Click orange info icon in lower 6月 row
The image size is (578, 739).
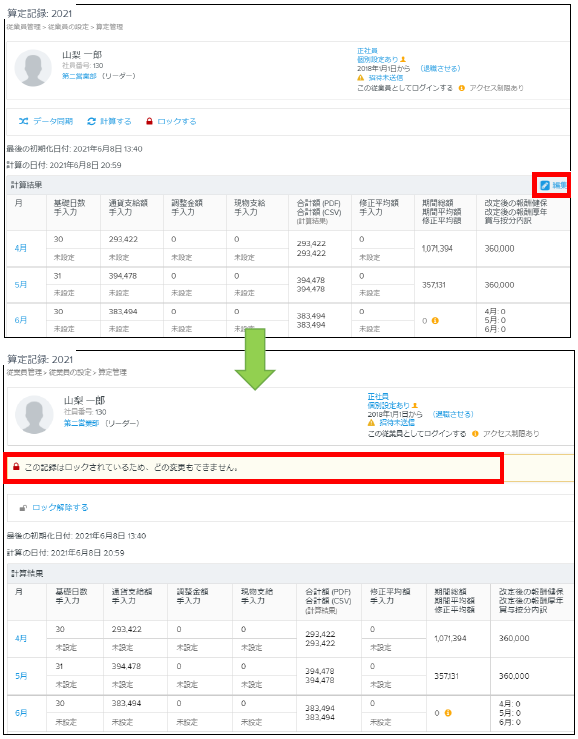point(448,713)
